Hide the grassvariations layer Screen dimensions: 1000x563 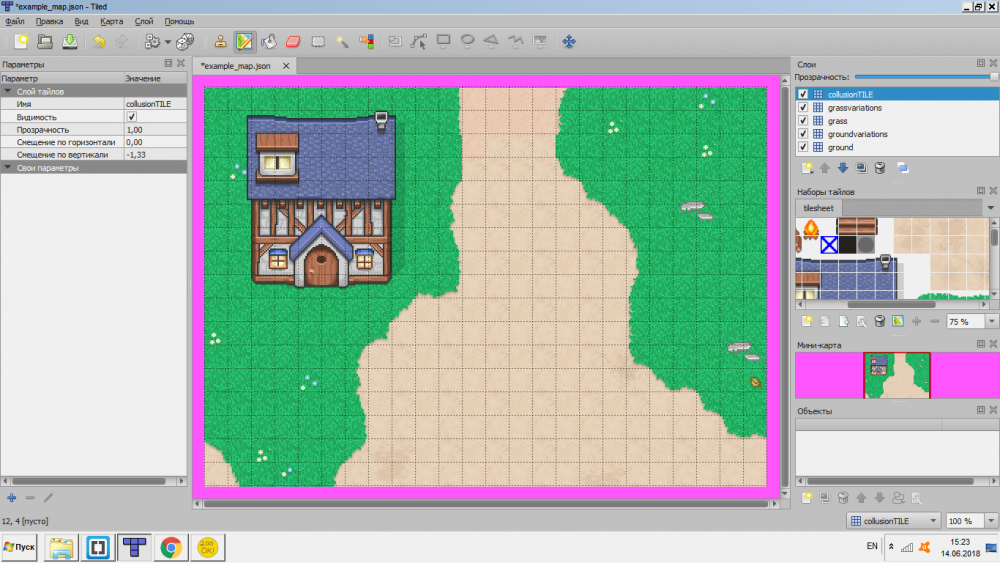click(803, 108)
